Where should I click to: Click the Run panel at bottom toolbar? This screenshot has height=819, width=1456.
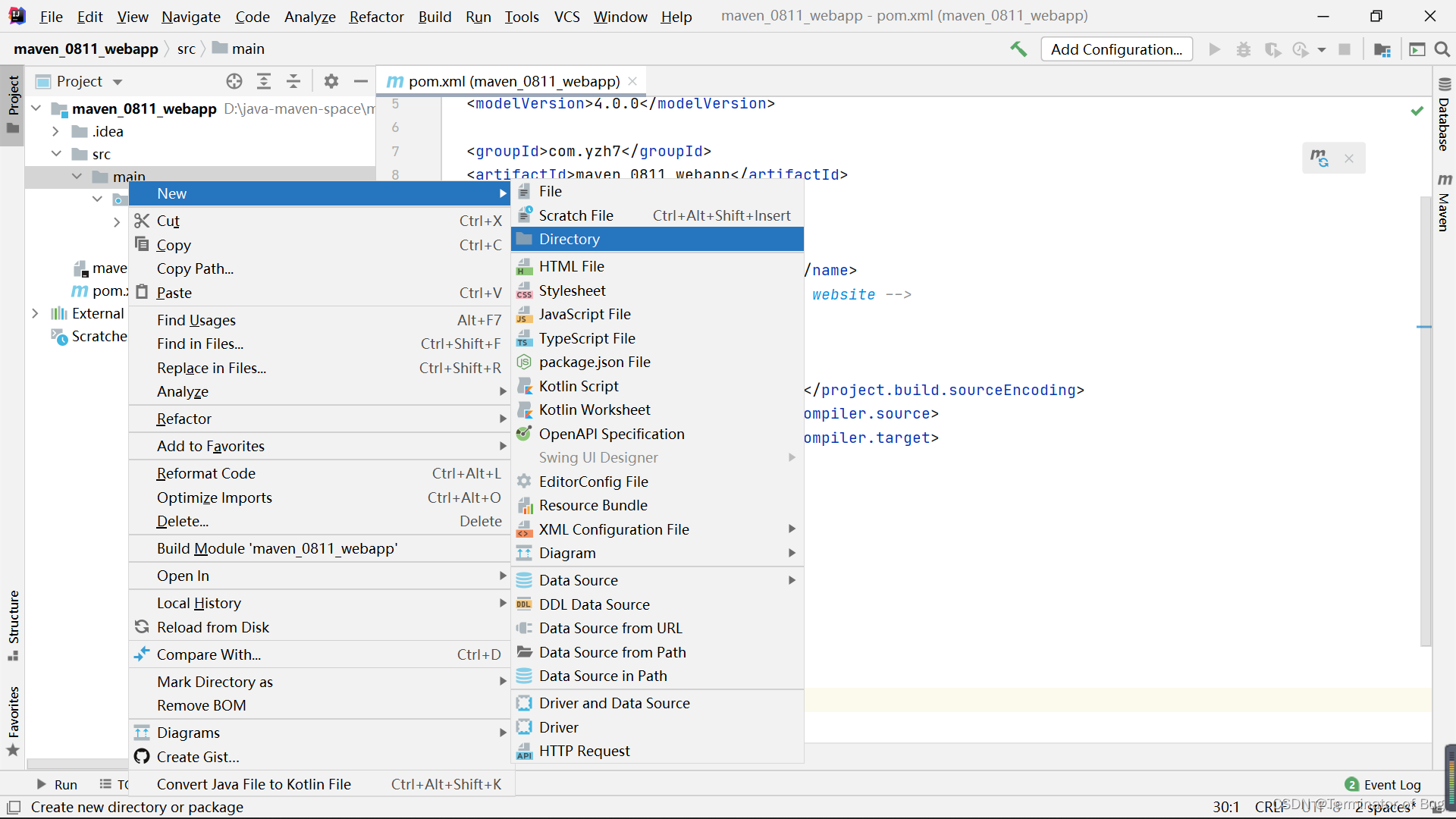(x=56, y=783)
